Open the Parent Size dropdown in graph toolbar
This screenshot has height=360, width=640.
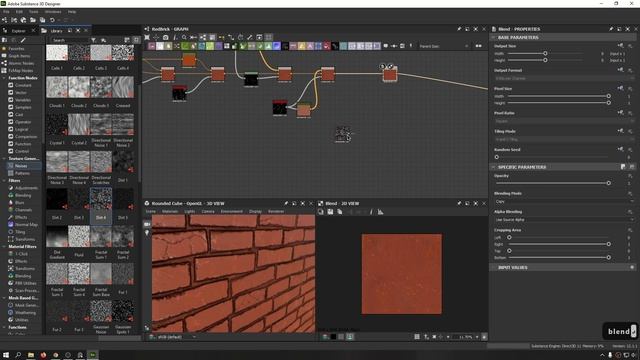coord(443,46)
